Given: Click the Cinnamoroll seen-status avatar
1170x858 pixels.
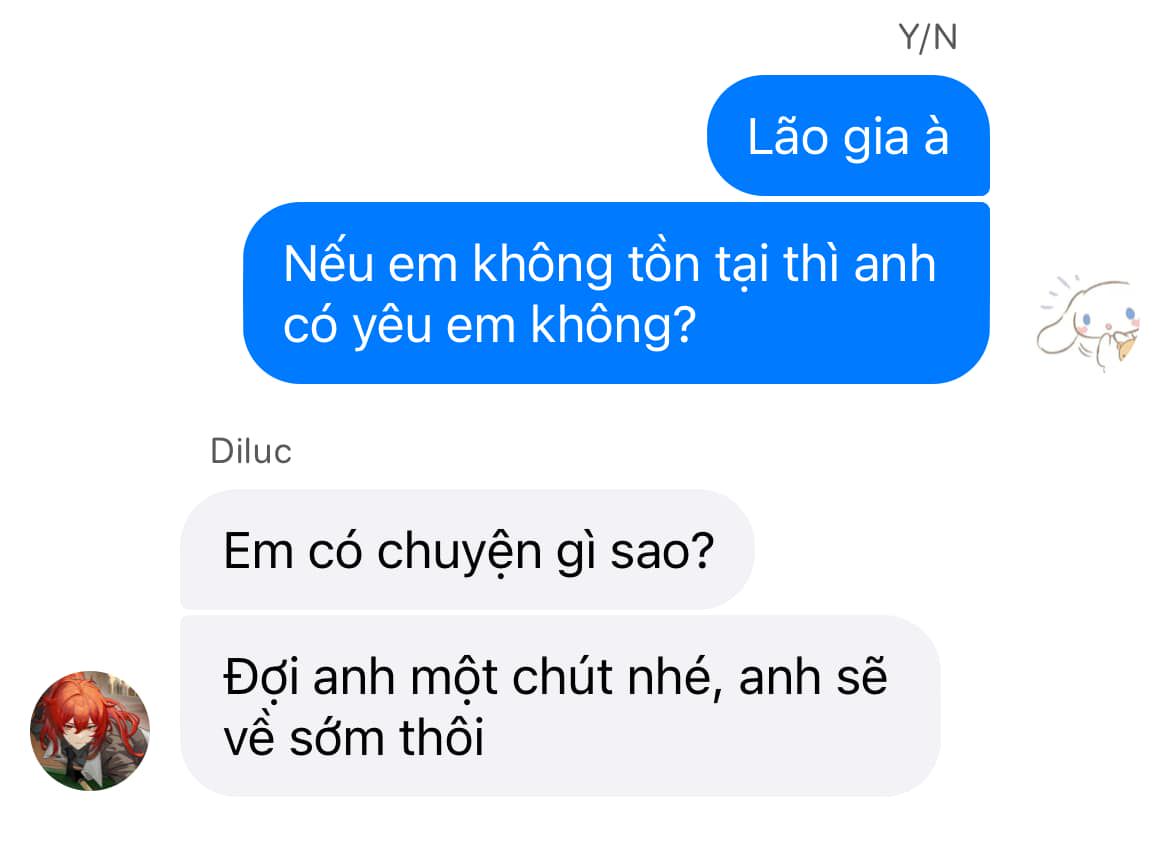Looking at the screenshot, I should pos(1088,322).
